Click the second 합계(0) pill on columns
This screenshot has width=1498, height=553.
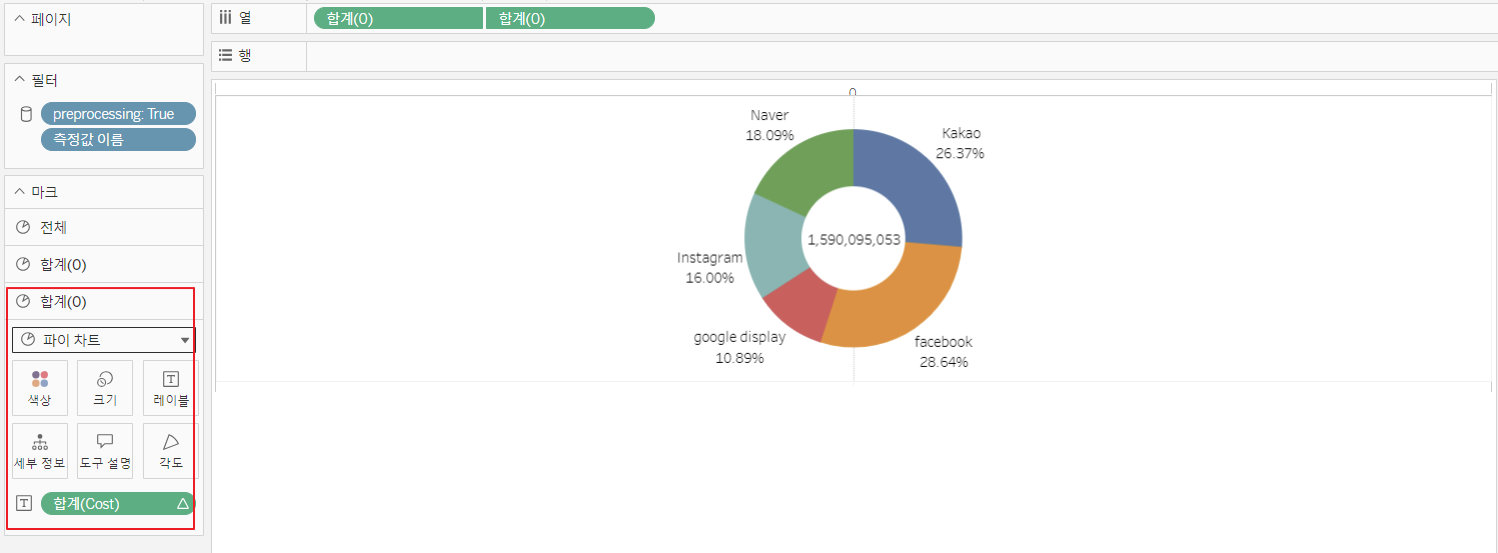pos(570,18)
